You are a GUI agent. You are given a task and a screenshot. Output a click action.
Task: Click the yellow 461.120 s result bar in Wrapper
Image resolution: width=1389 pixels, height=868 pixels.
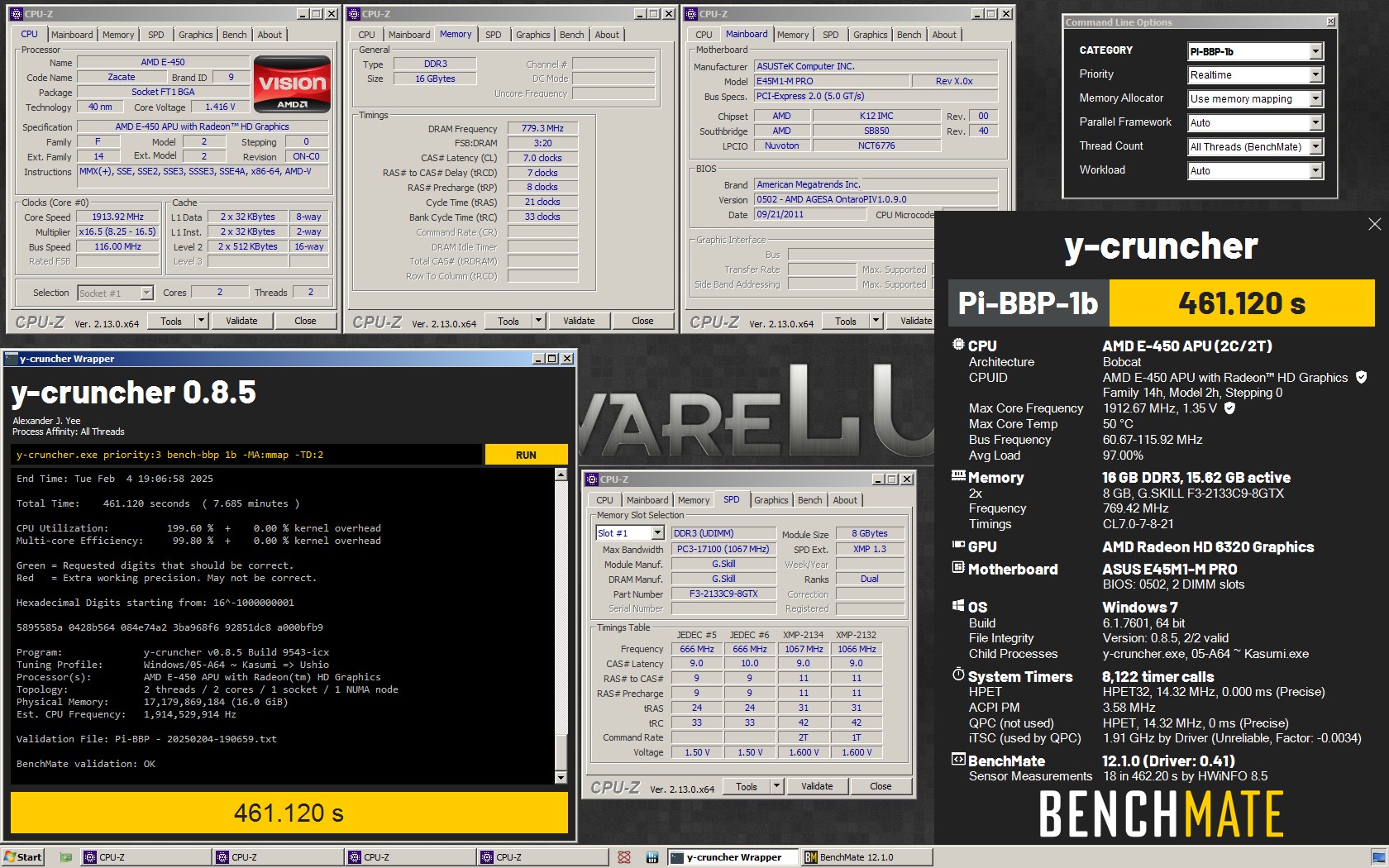tap(289, 813)
